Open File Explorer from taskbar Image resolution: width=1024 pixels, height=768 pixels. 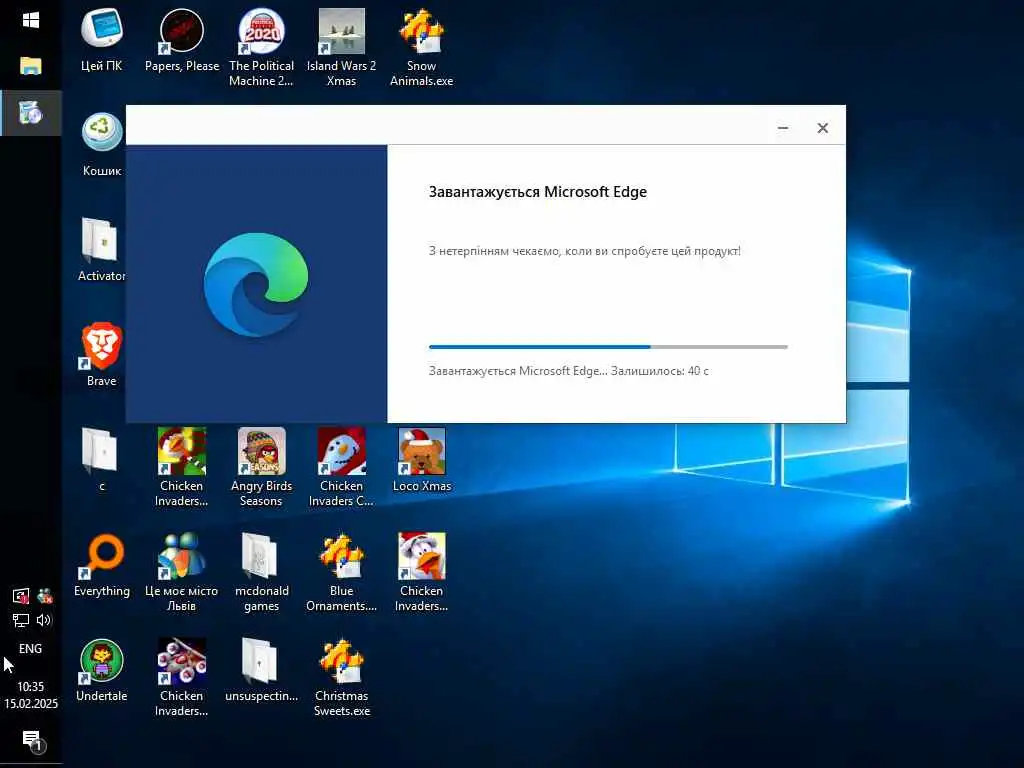point(31,66)
